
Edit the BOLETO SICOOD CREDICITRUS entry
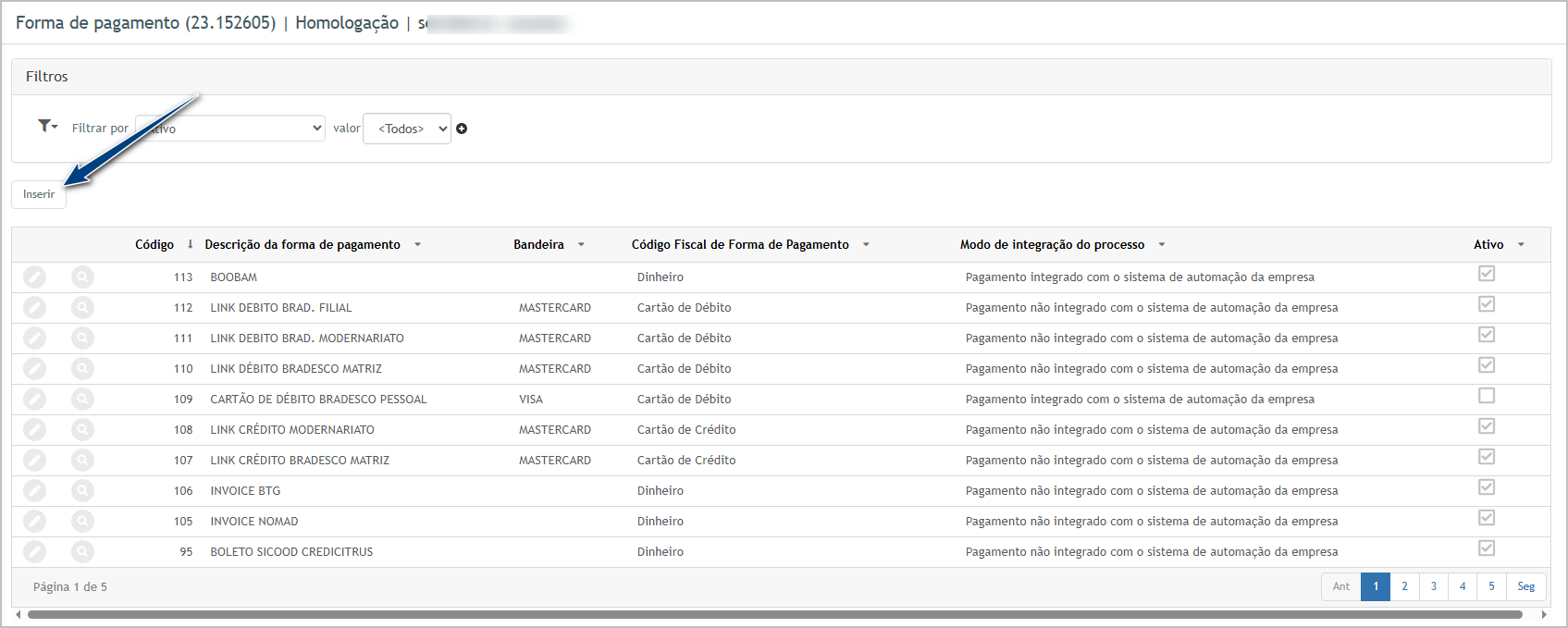point(34,551)
